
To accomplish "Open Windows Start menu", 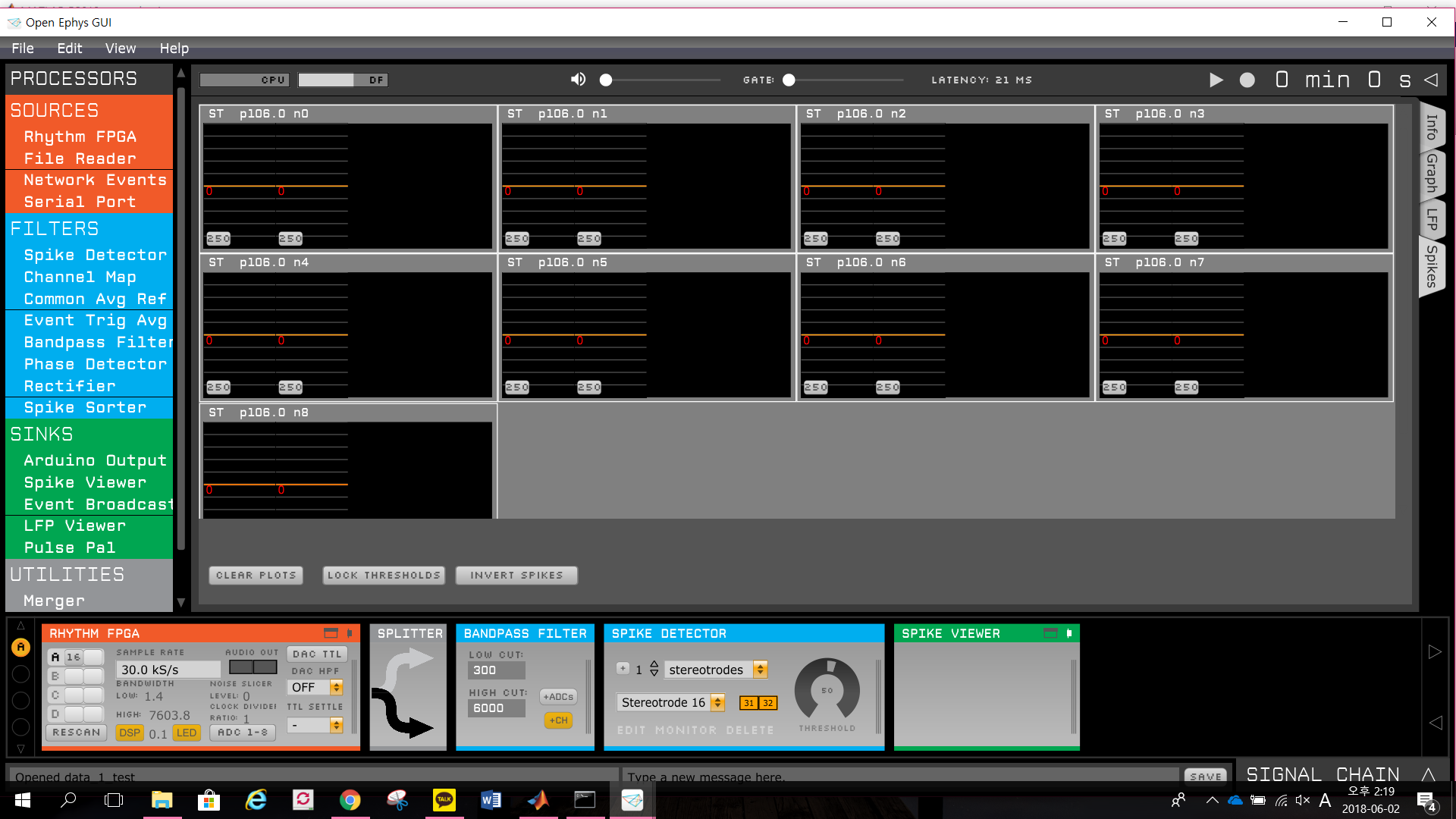I will [22, 800].
